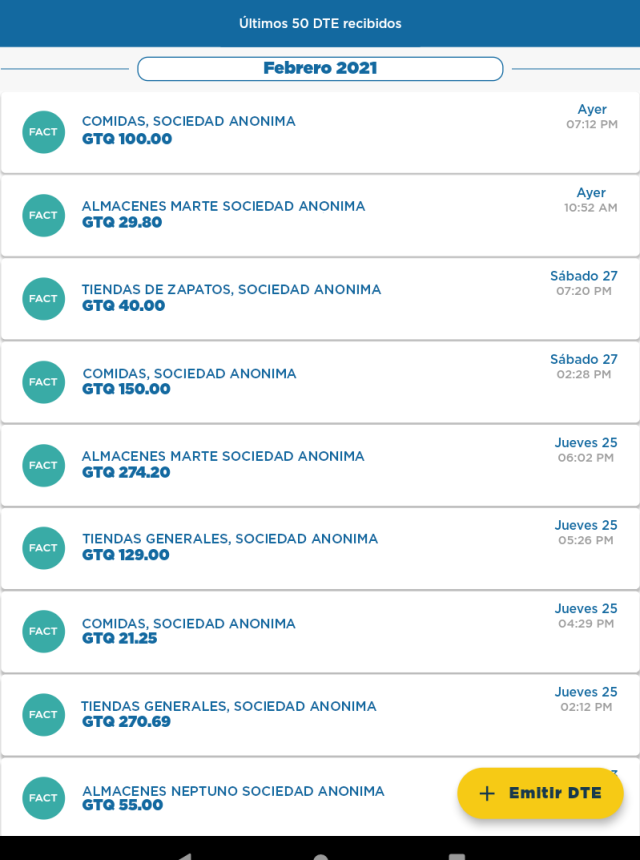
Task: Open ALMACENES MARTE invoice for GTQ 29.80
Action: [x=320, y=215]
